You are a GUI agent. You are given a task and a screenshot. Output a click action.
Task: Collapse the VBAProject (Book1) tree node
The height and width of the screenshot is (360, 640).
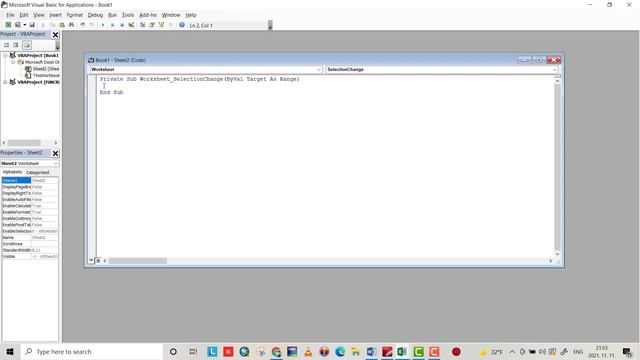(5, 55)
